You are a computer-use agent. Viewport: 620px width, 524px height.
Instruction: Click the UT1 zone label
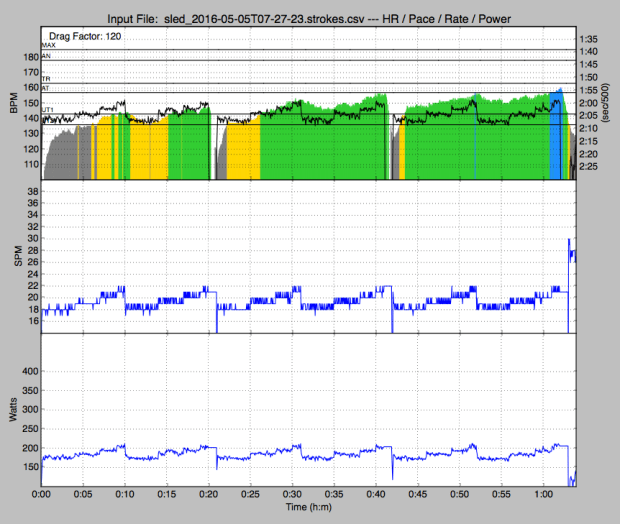tap(49, 109)
